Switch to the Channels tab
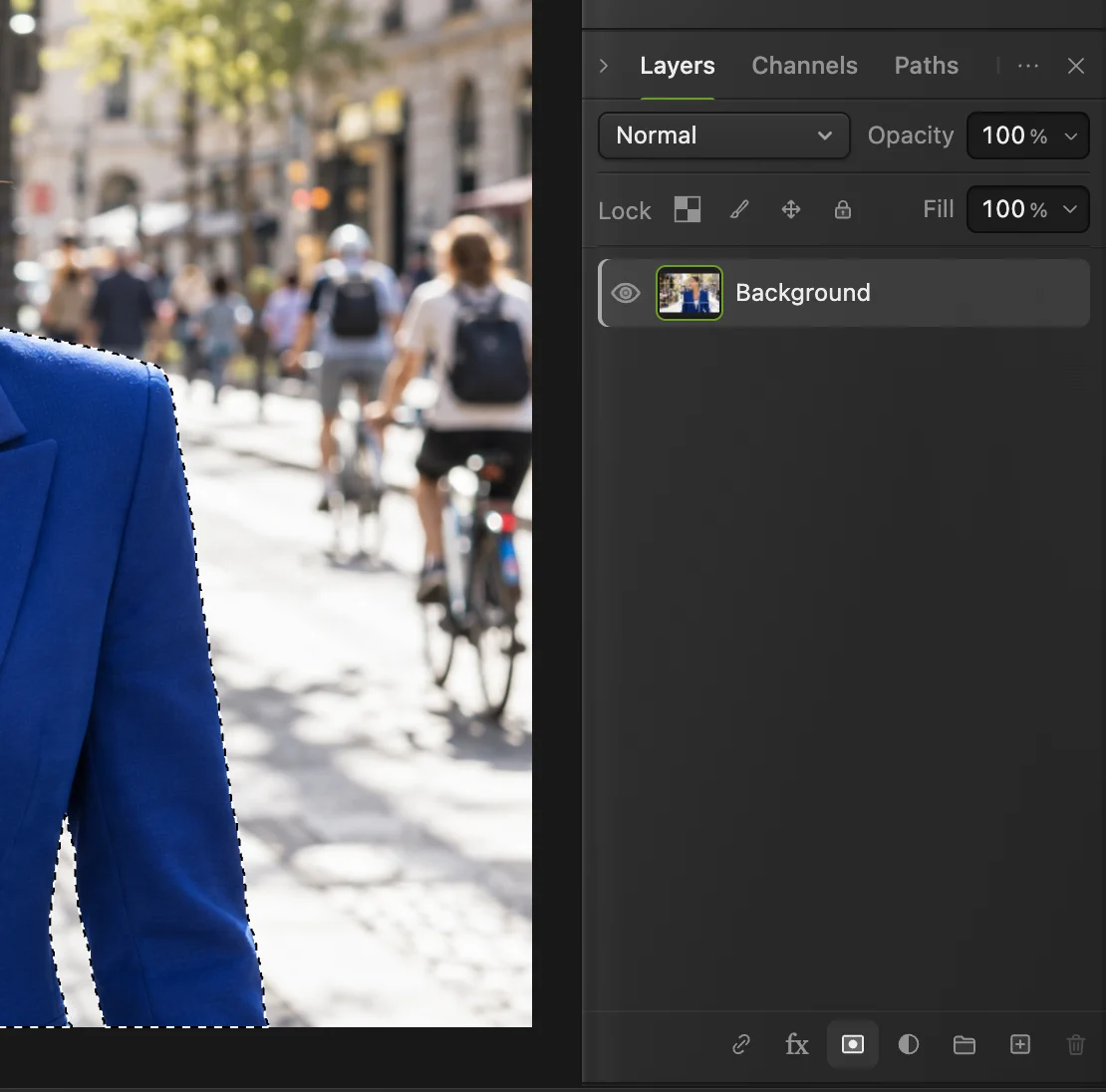1106x1092 pixels. pyautogui.click(x=804, y=66)
